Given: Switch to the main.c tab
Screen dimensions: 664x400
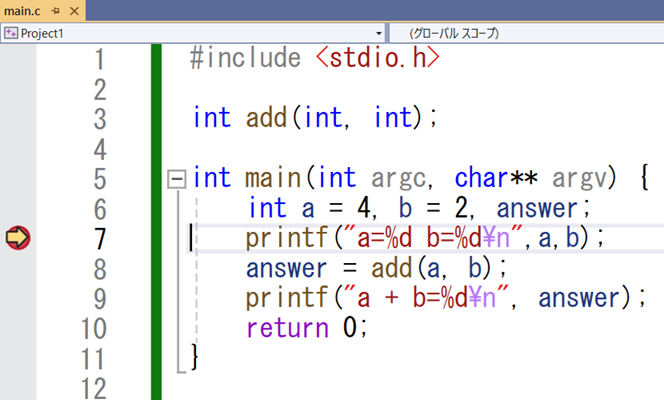Looking at the screenshot, I should click(x=23, y=11).
